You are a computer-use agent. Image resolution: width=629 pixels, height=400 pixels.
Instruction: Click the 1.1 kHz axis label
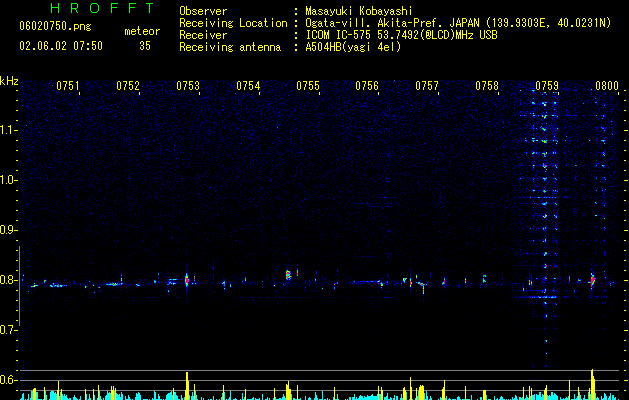pyautogui.click(x=8, y=130)
